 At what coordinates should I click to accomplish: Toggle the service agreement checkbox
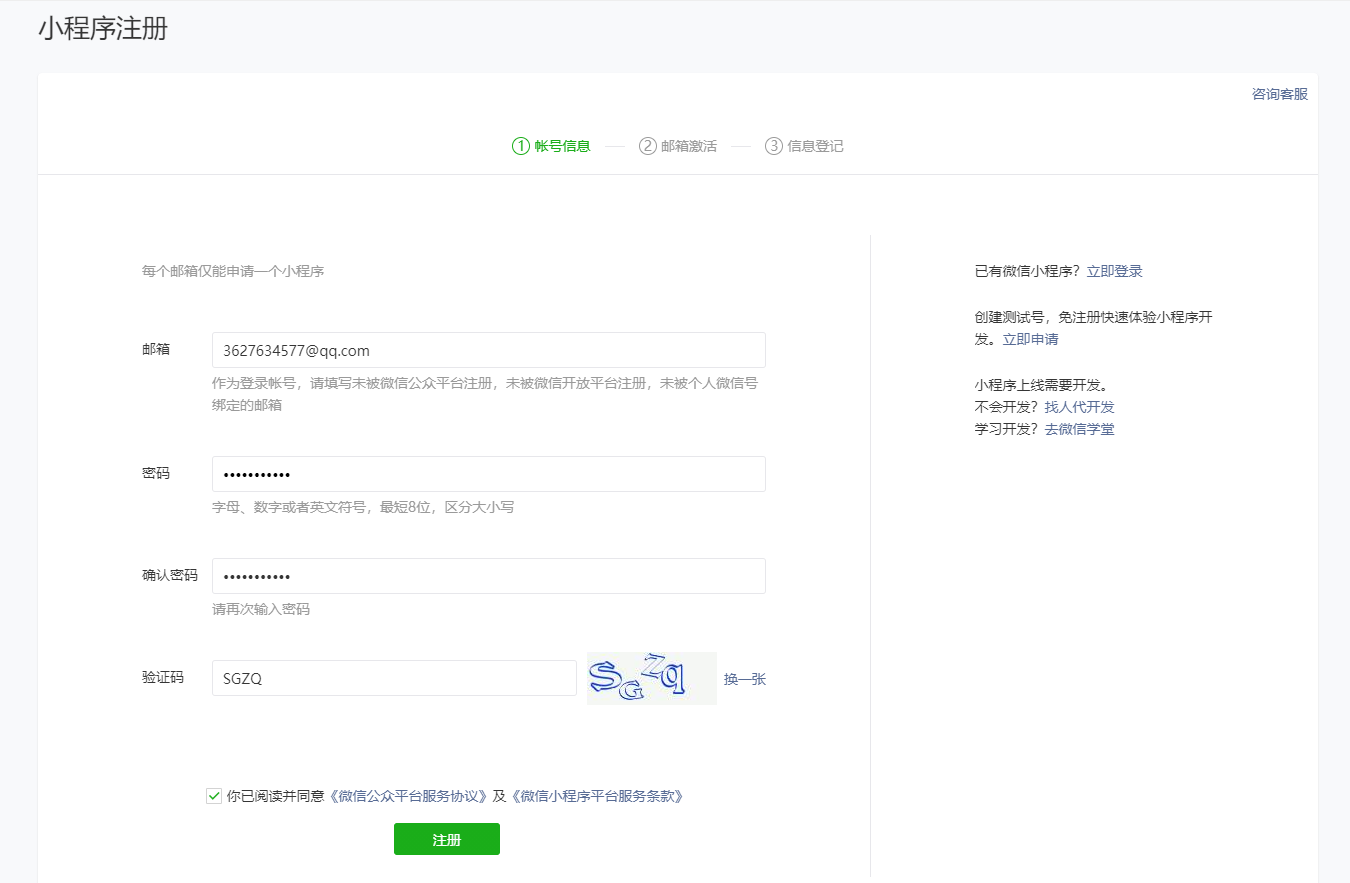coord(214,795)
